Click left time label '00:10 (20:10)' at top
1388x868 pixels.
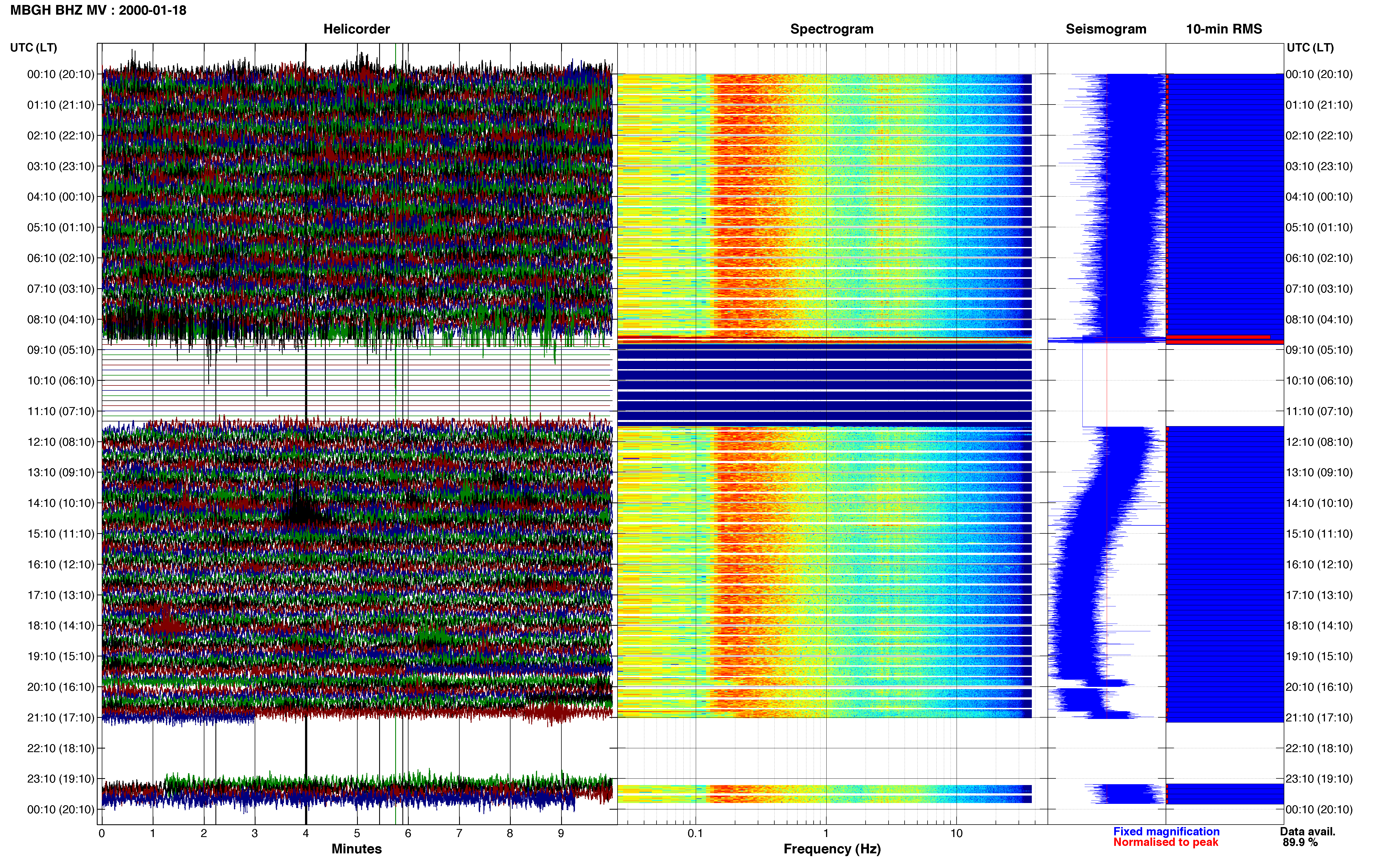pyautogui.click(x=61, y=74)
